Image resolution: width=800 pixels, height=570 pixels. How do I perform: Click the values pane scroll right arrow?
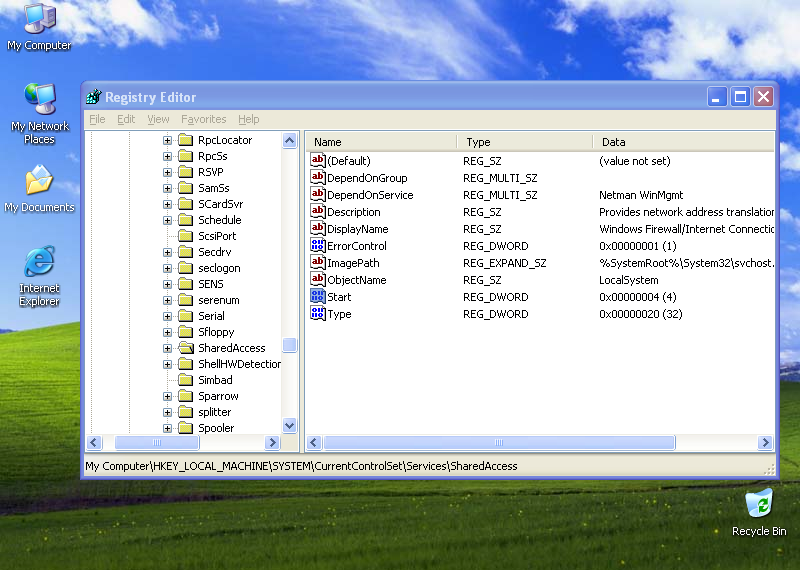pos(765,442)
